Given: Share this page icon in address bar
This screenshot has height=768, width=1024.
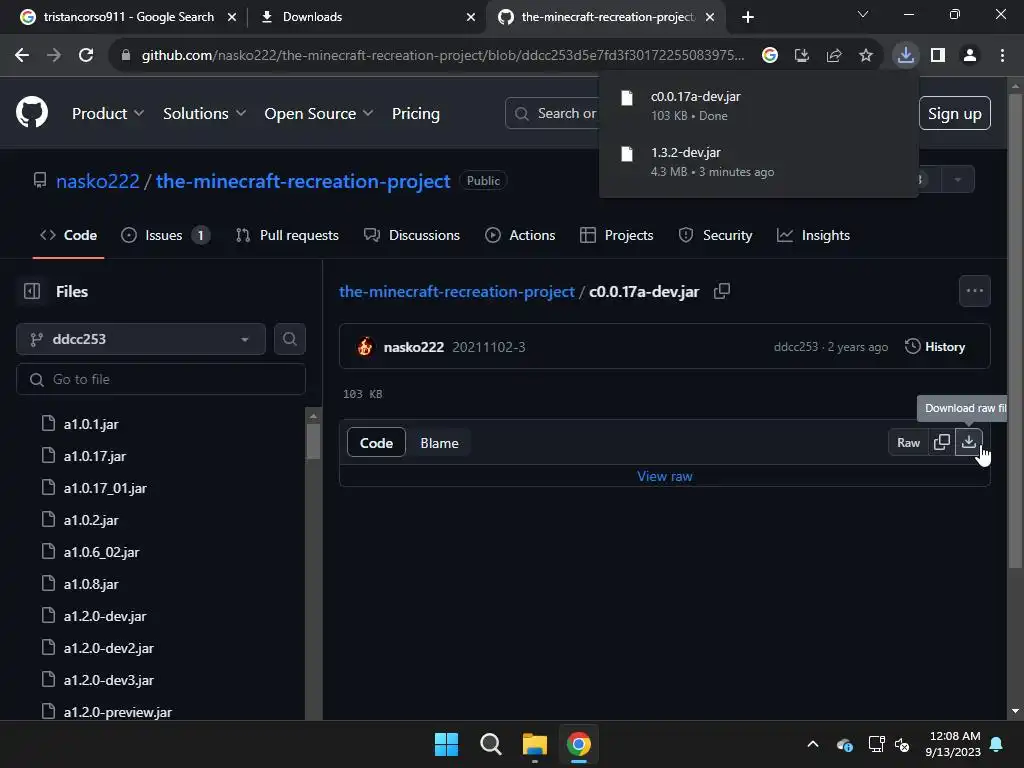Looking at the screenshot, I should point(834,56).
